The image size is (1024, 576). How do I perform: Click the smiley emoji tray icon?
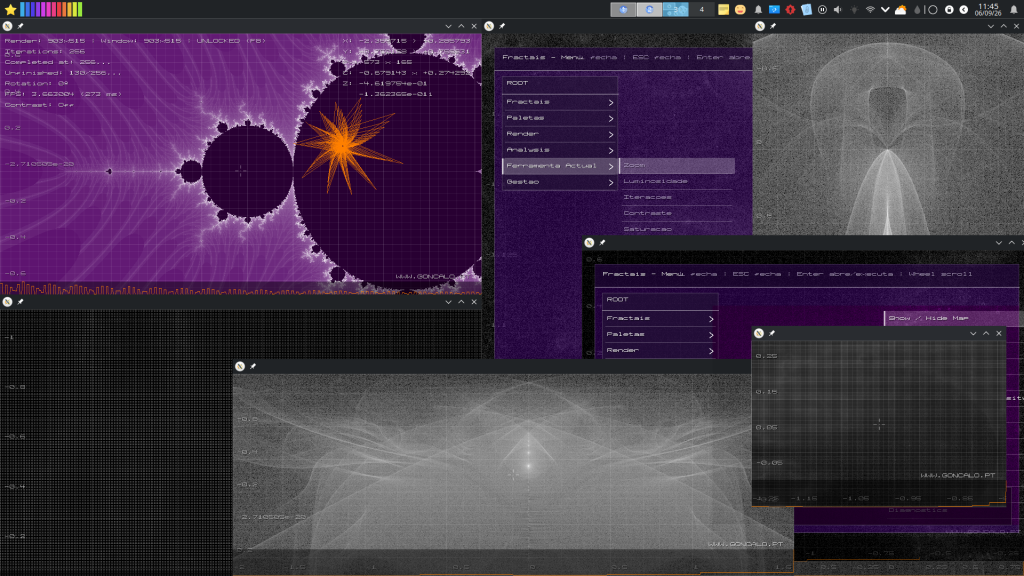[740, 10]
